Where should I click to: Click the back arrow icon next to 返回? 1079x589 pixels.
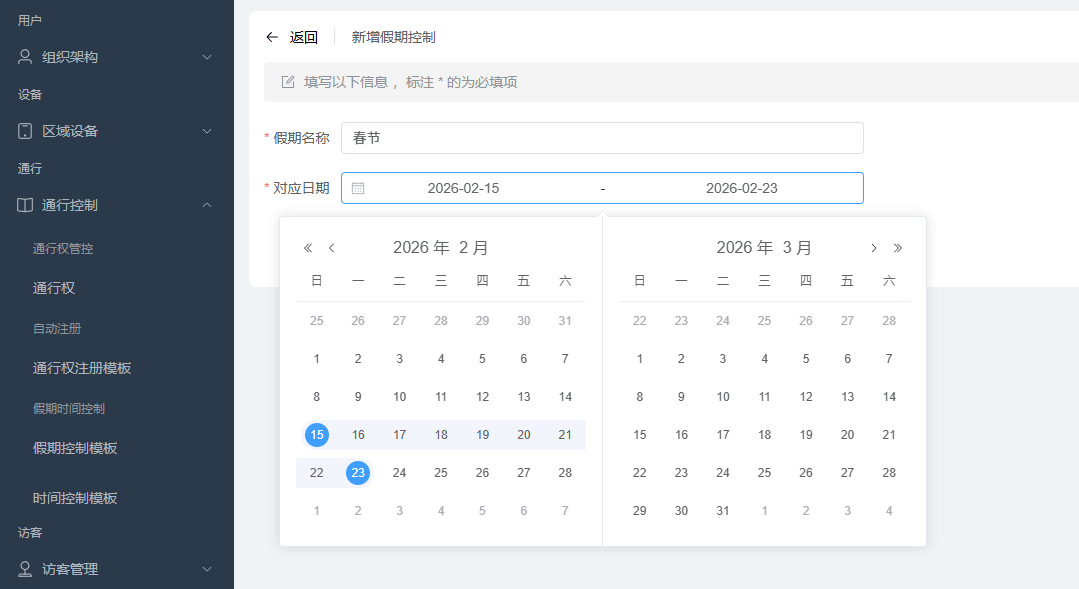272,37
